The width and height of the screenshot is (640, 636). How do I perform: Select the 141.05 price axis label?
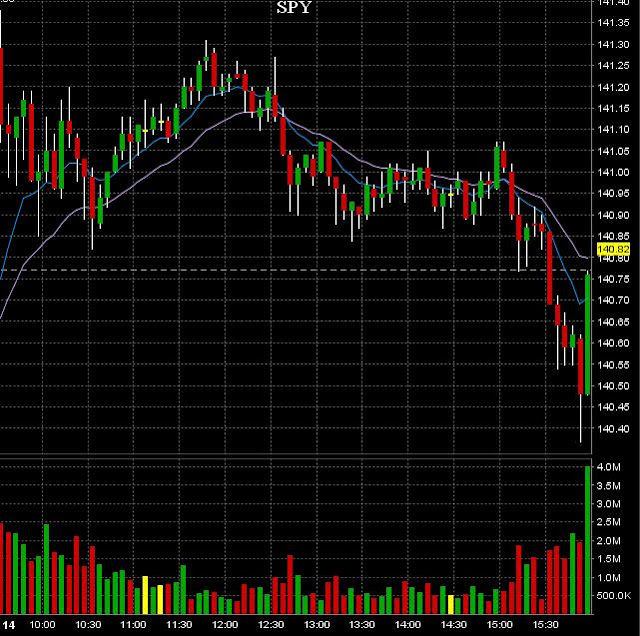click(613, 151)
